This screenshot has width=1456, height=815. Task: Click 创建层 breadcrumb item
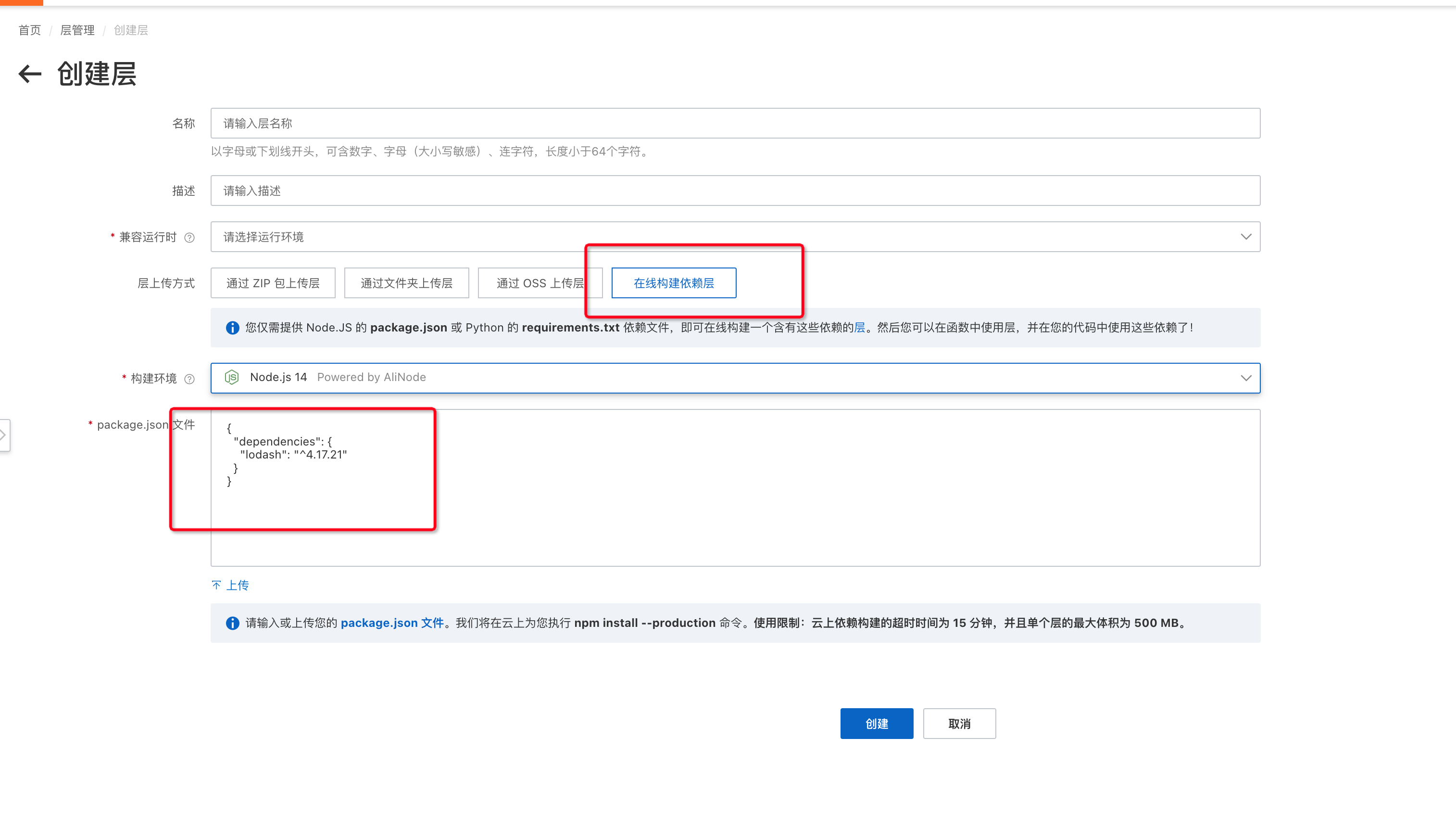point(131,30)
